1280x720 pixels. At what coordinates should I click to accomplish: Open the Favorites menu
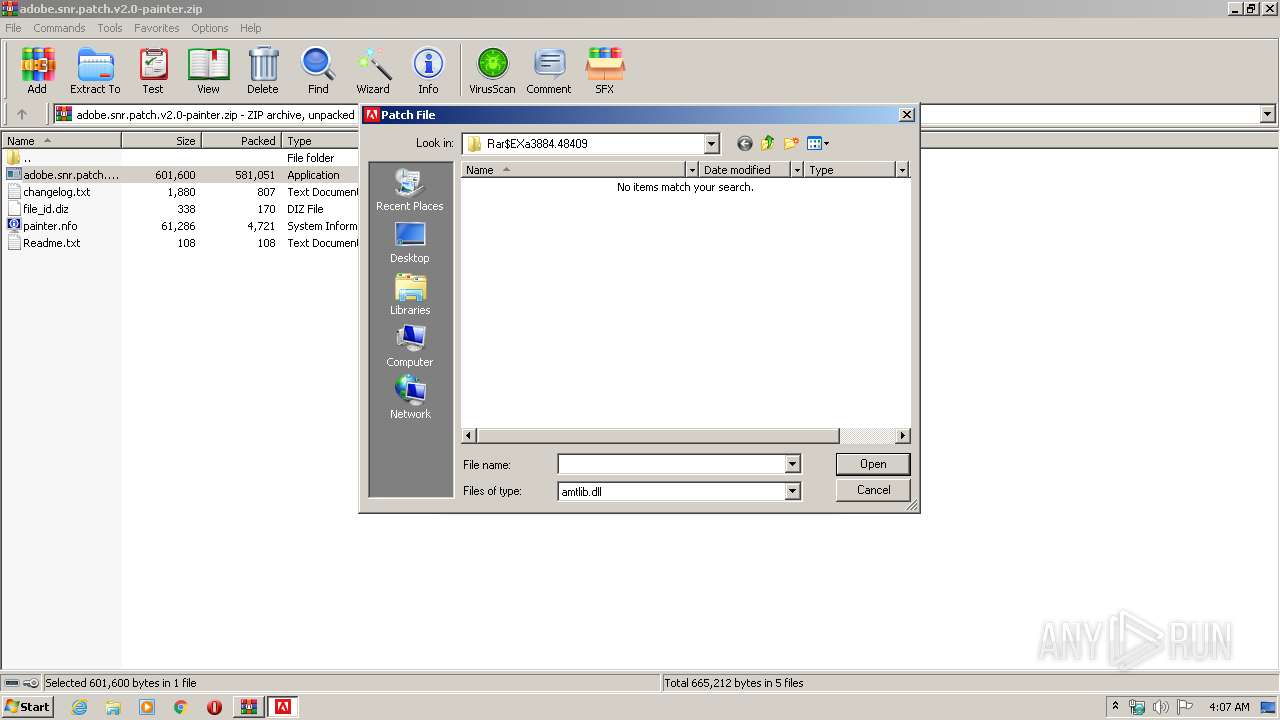click(x=157, y=28)
